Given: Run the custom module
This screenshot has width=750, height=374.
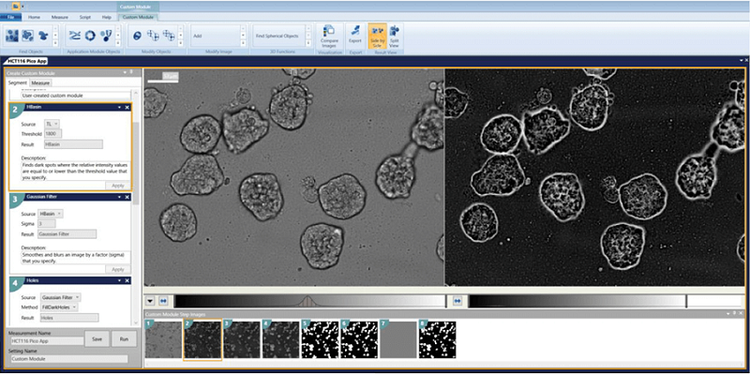Looking at the screenshot, I should [124, 339].
